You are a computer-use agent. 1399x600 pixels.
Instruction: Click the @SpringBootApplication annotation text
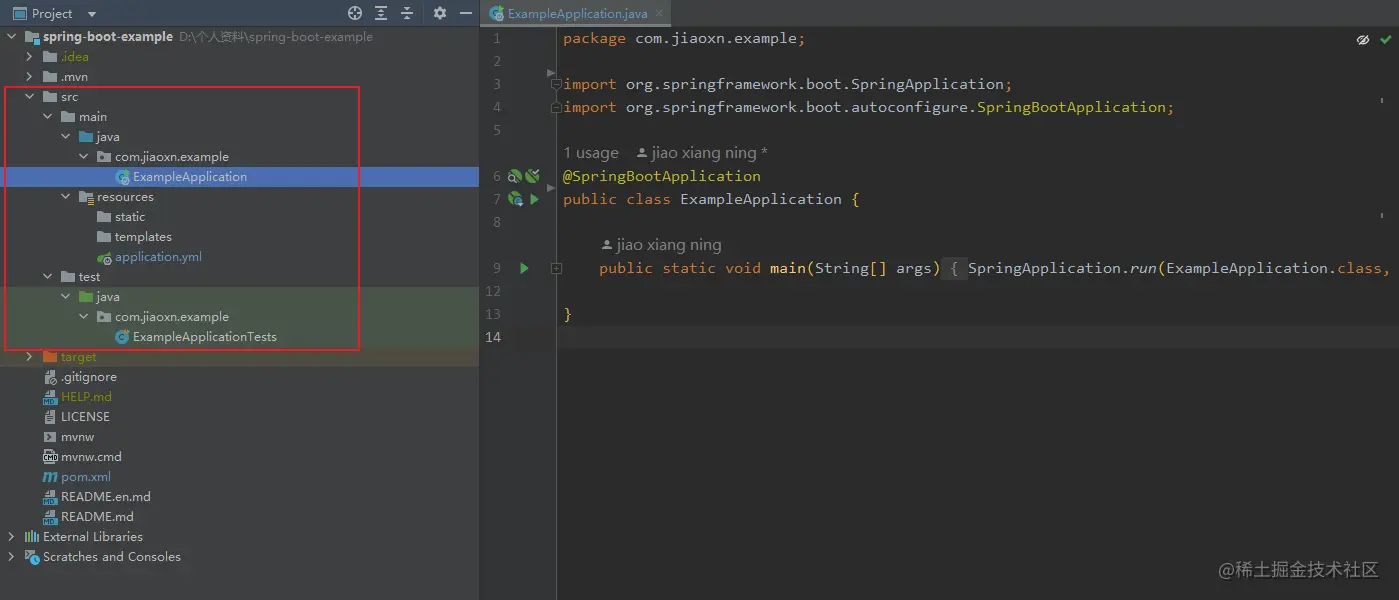(x=662, y=176)
